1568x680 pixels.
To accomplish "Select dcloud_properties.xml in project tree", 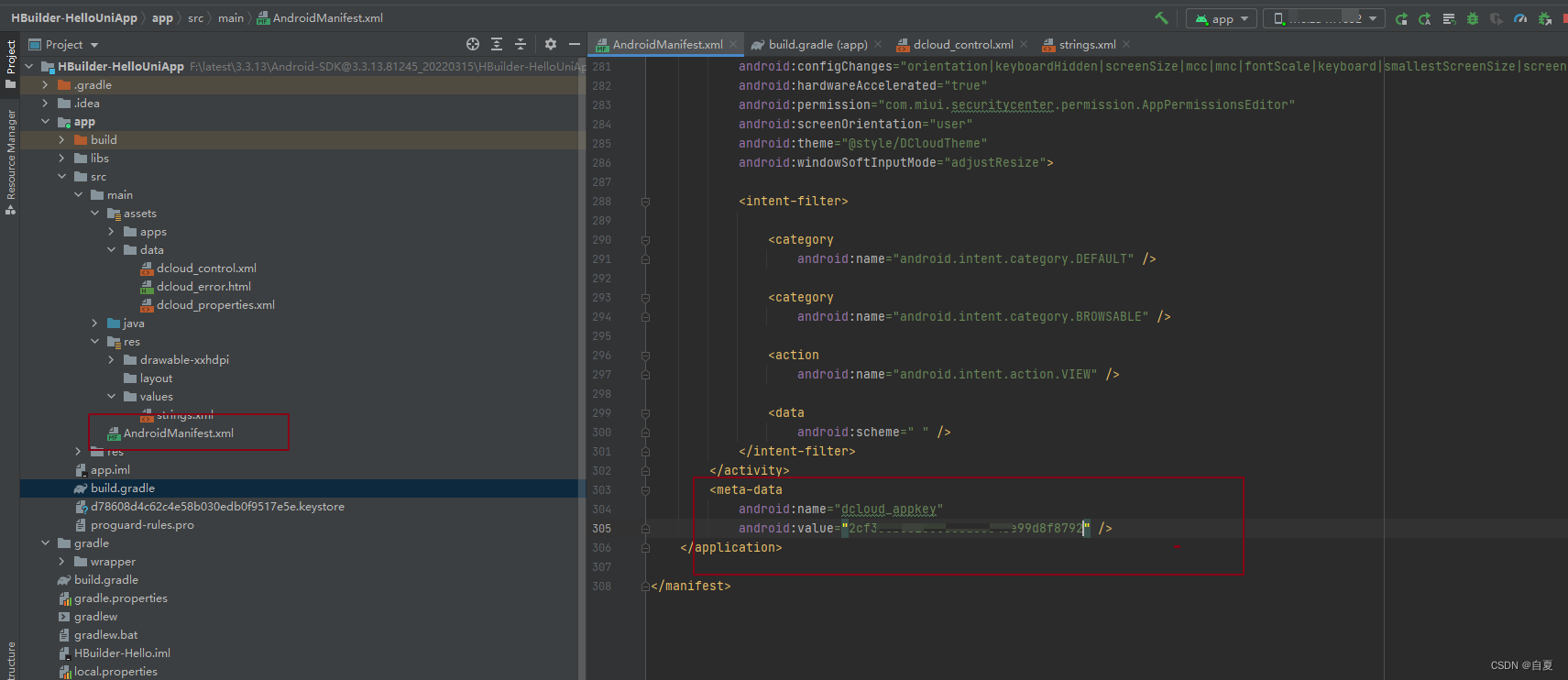I will point(207,304).
